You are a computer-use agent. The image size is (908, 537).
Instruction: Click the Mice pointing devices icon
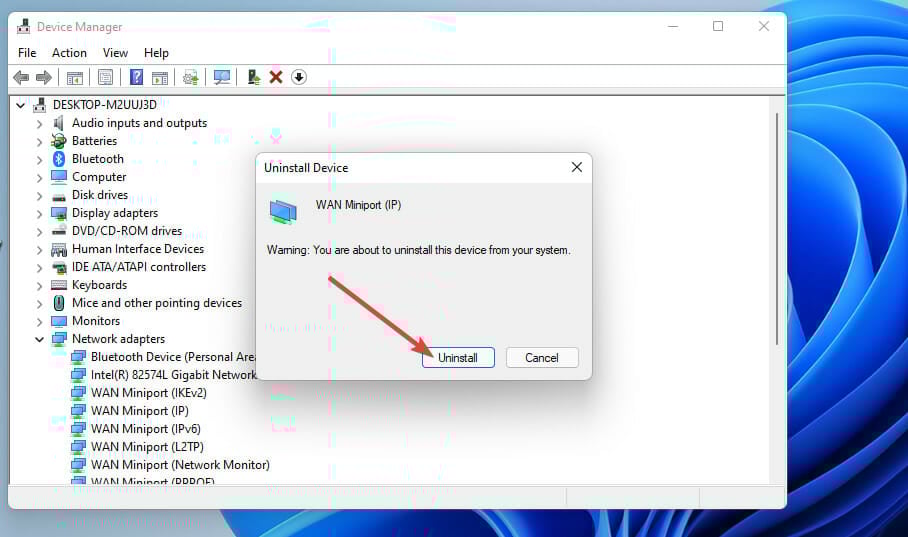coord(58,303)
